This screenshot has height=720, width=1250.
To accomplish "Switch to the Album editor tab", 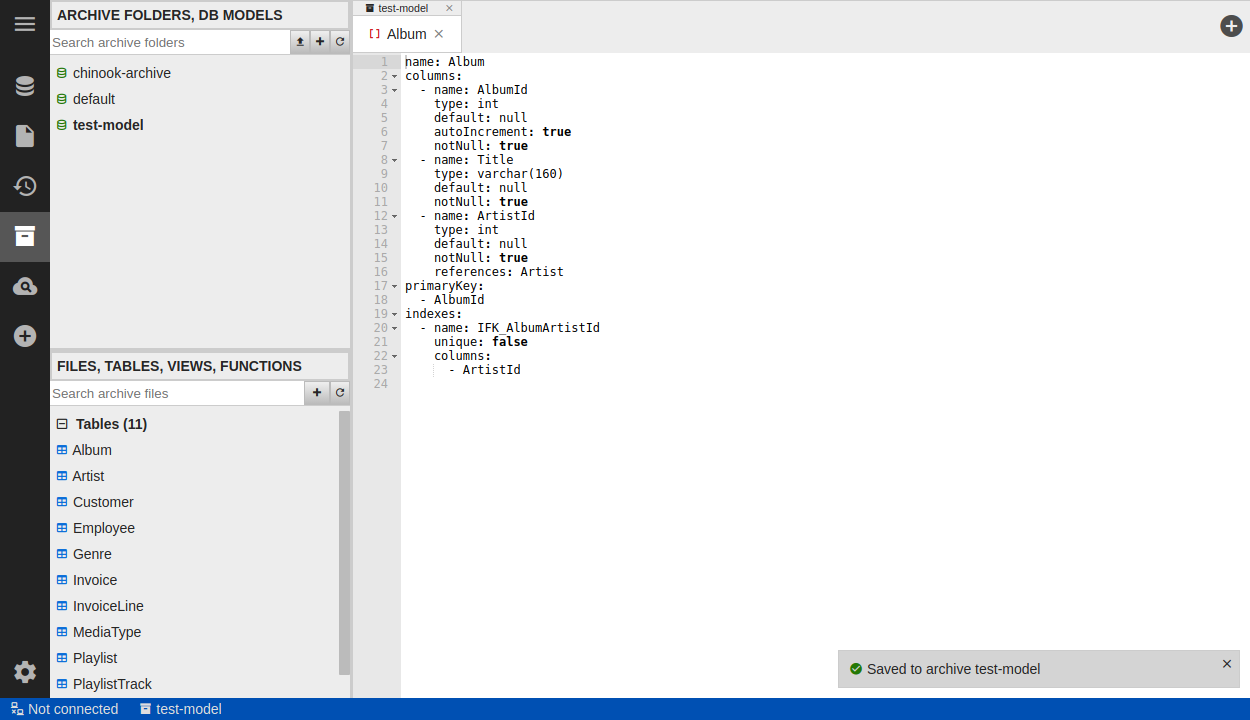I will (x=406, y=34).
